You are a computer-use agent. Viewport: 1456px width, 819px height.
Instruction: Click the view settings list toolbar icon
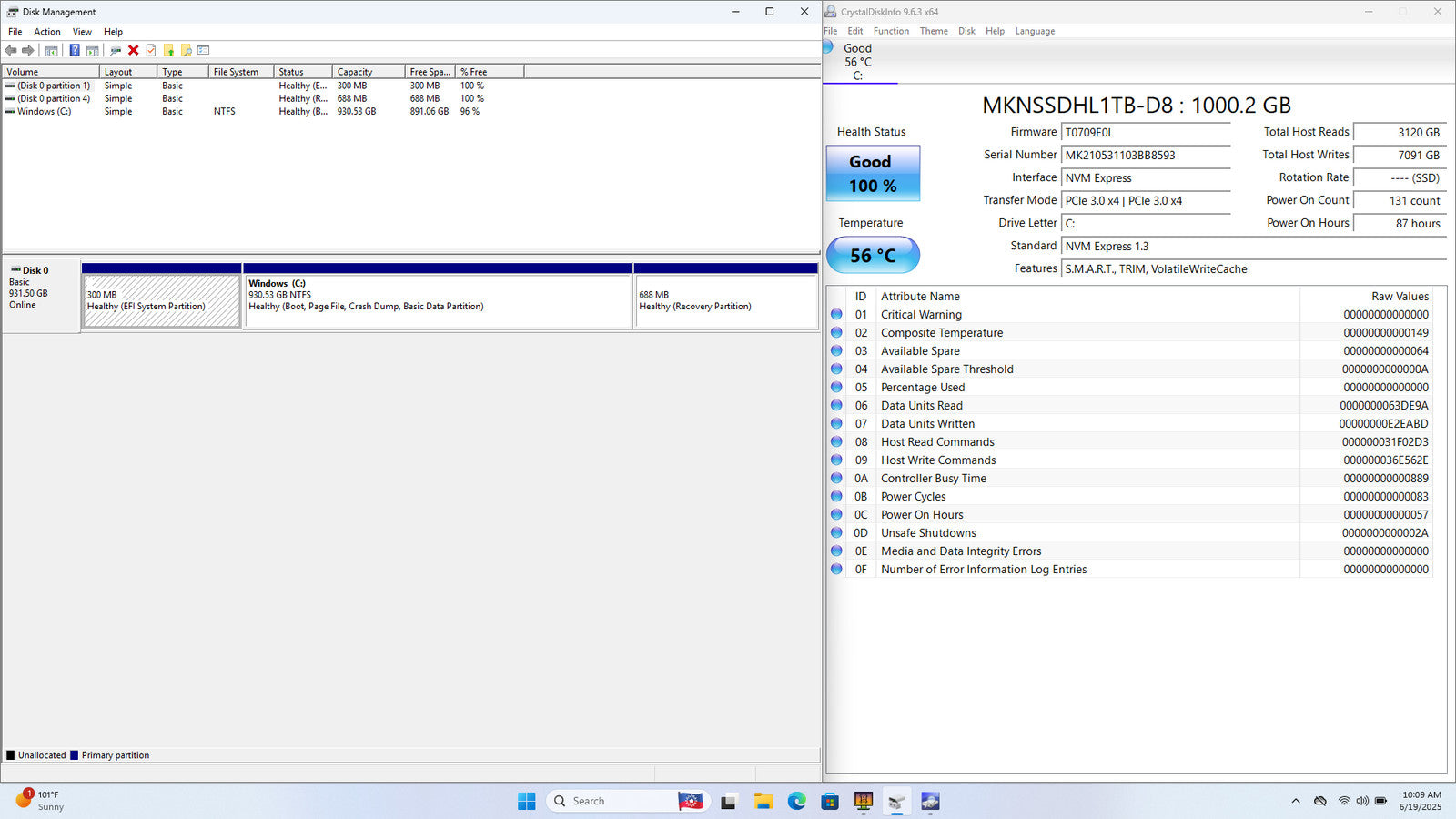pyautogui.click(x=203, y=50)
